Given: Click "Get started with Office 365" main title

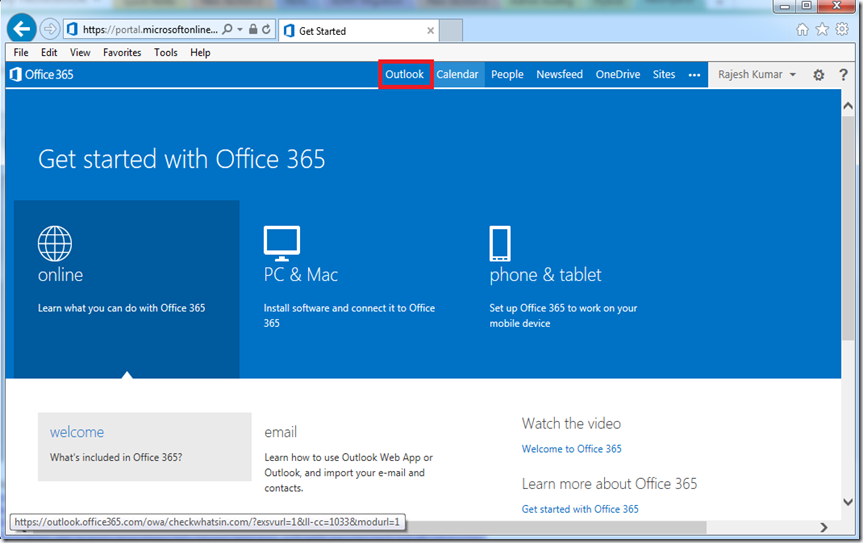Looking at the screenshot, I should 182,159.
